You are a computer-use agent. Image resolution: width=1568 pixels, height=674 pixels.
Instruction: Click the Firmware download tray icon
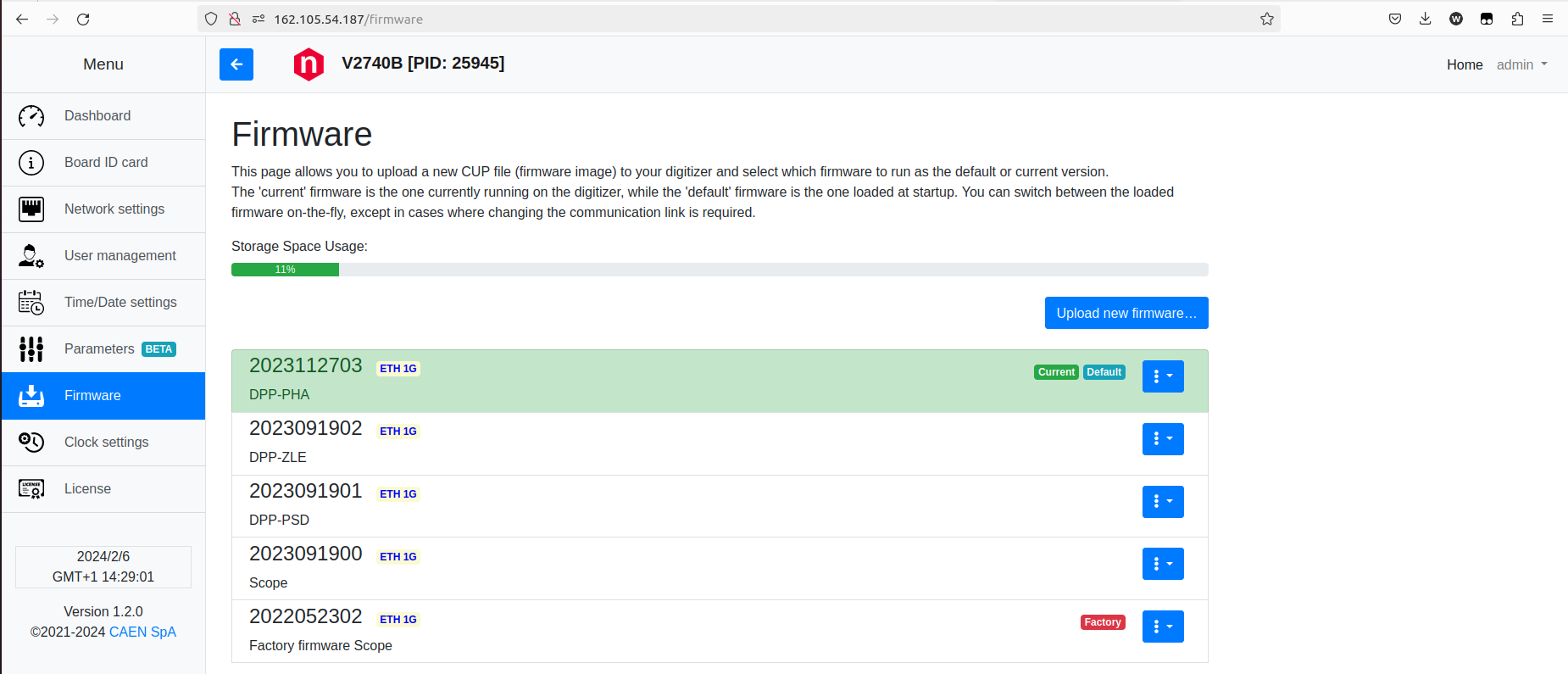pyautogui.click(x=31, y=396)
